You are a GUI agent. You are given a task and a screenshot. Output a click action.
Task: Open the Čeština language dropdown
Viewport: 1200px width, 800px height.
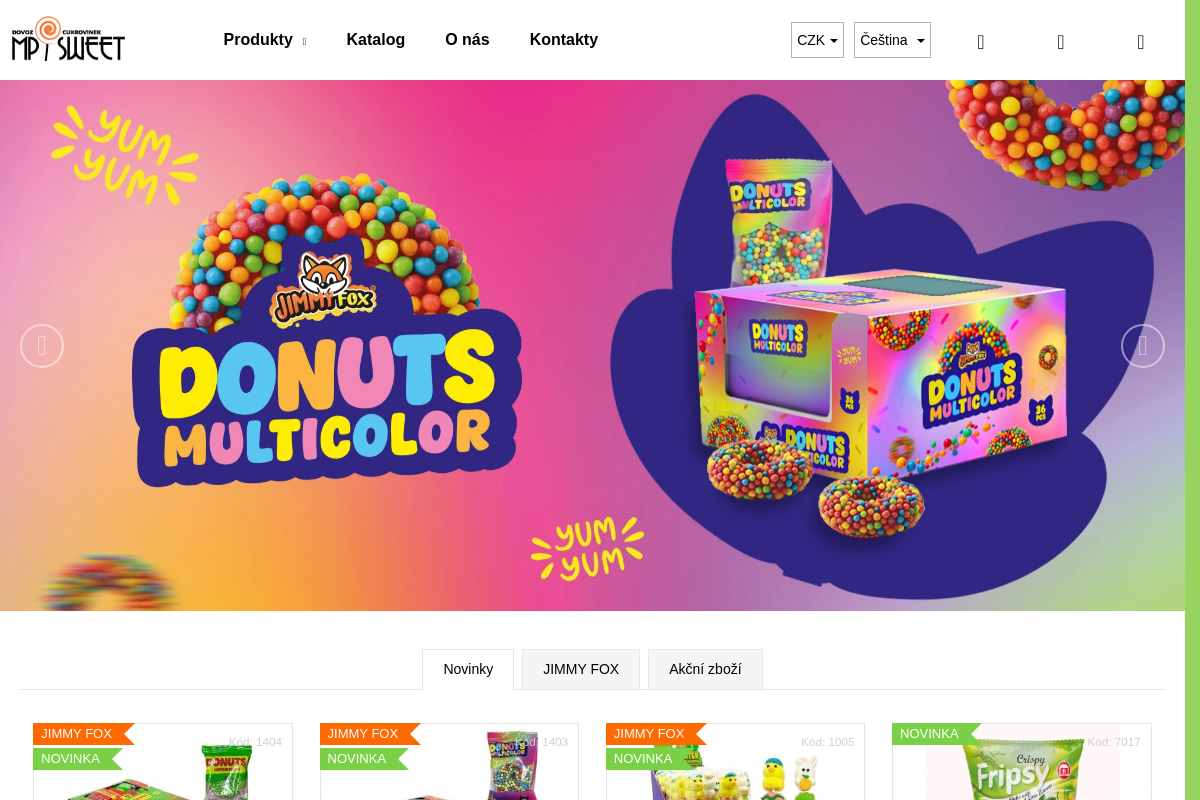coord(892,40)
